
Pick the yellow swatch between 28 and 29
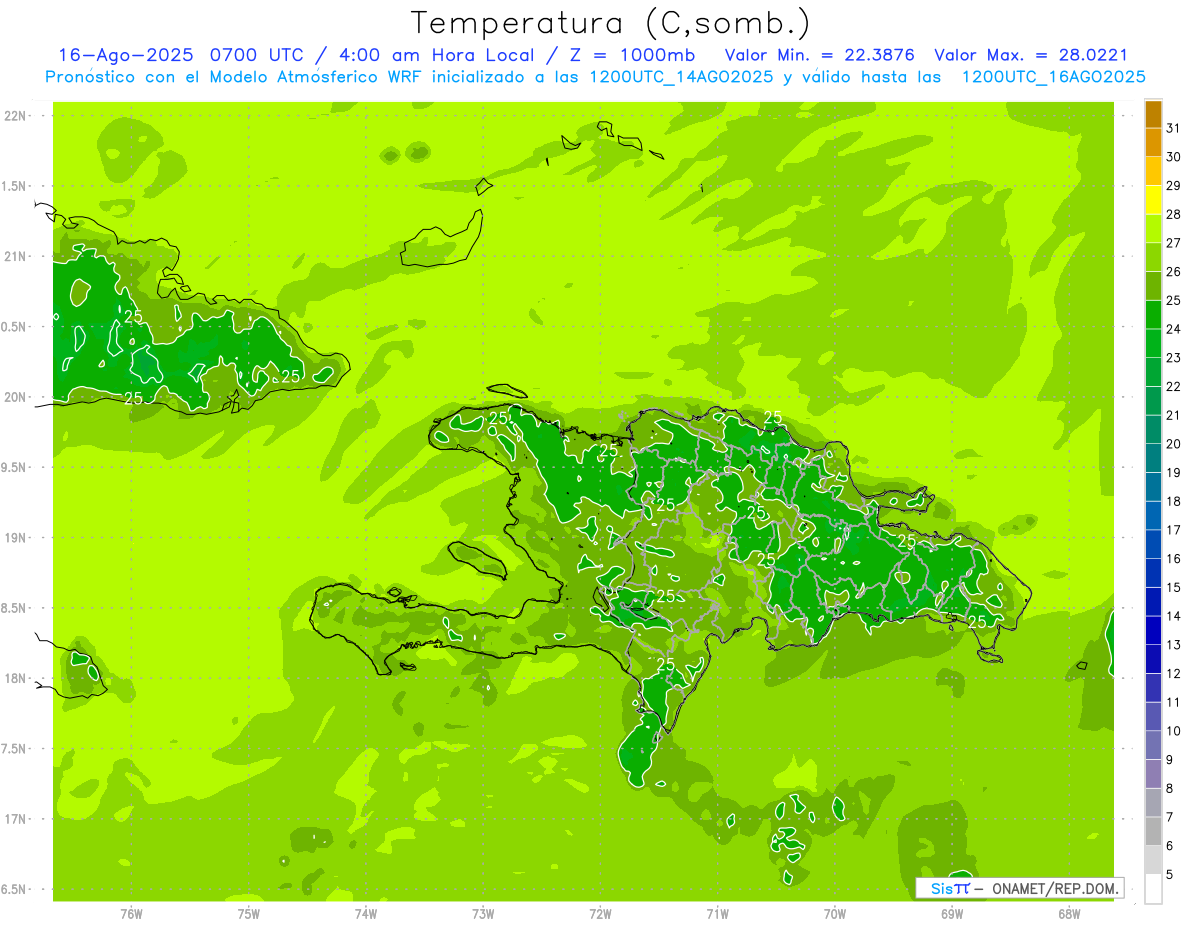1153,200
